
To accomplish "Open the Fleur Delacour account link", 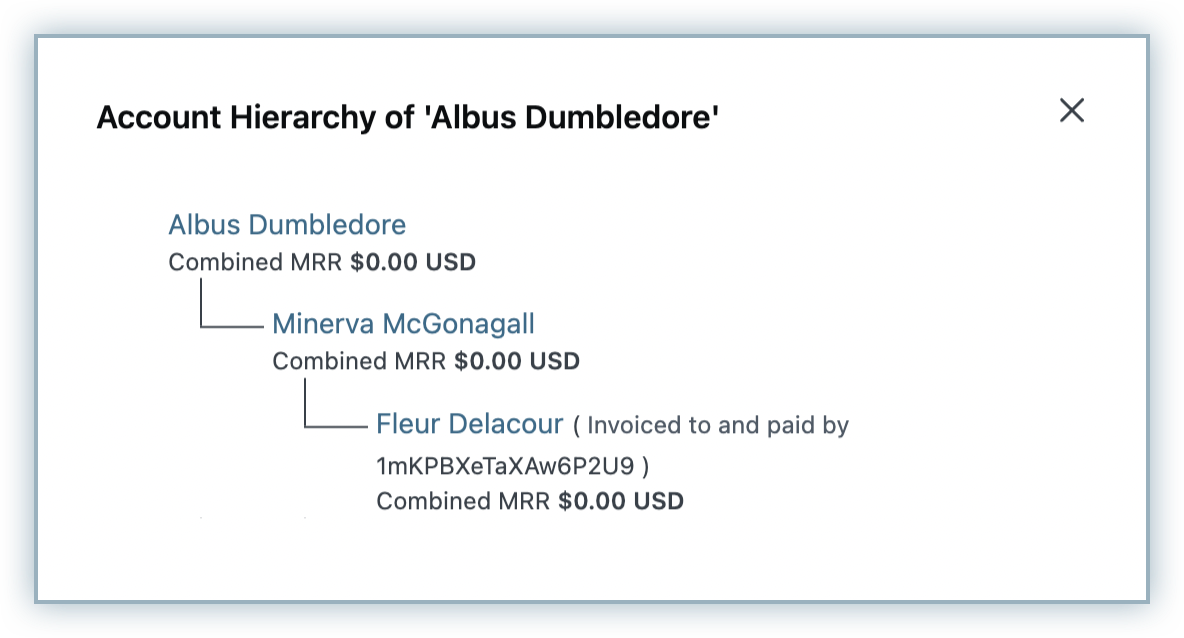I will [470, 424].
